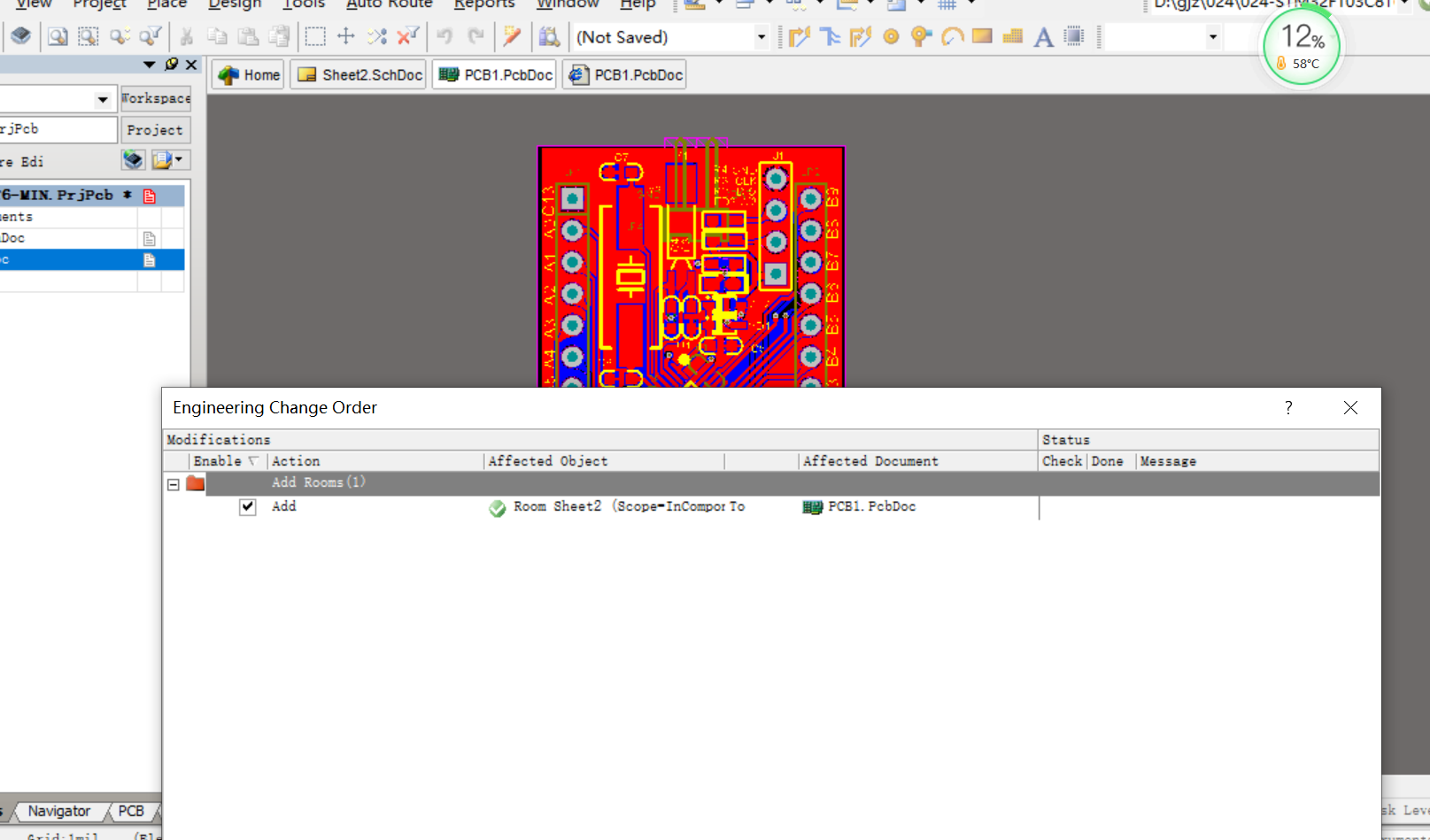The width and height of the screenshot is (1430, 840).
Task: Click Zoom selected objects icon
Action: (x=120, y=36)
